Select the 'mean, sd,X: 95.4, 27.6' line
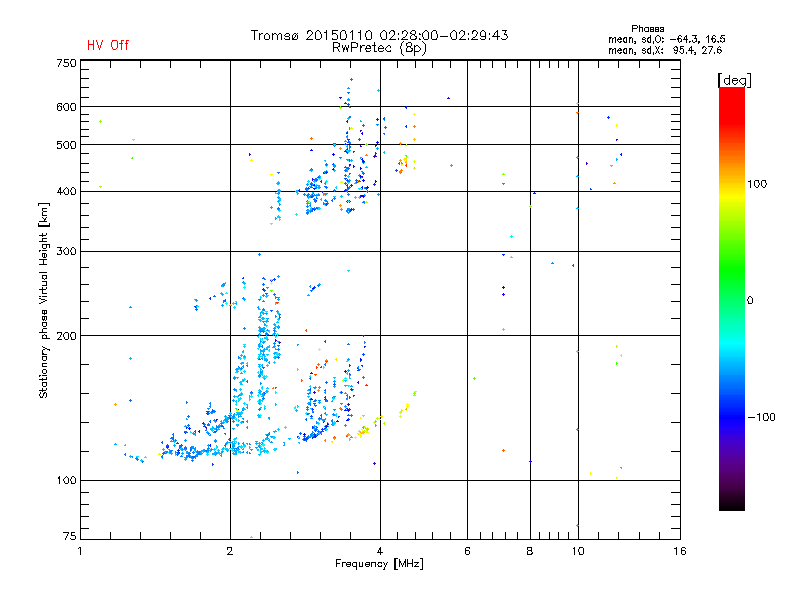This screenshot has height=600, width=800. pyautogui.click(x=665, y=50)
